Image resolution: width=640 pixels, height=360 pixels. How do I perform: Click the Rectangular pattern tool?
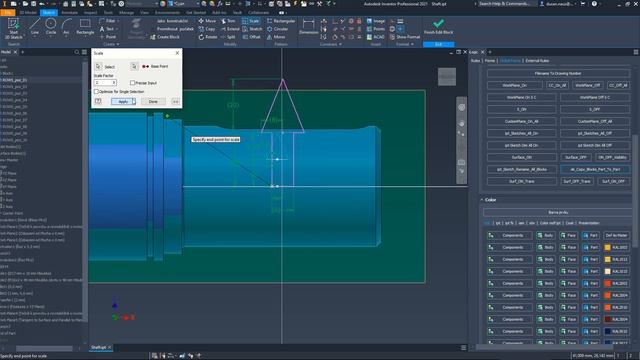point(281,21)
